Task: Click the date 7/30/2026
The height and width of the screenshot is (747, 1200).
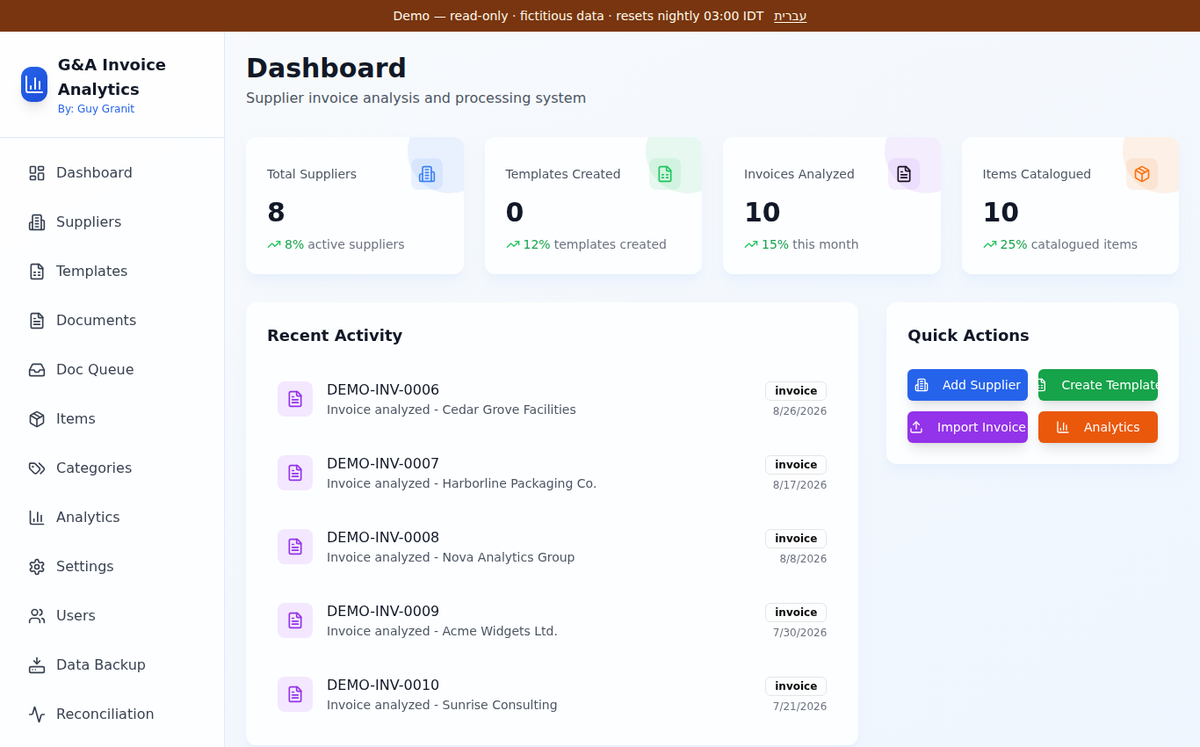Action: [x=800, y=633]
